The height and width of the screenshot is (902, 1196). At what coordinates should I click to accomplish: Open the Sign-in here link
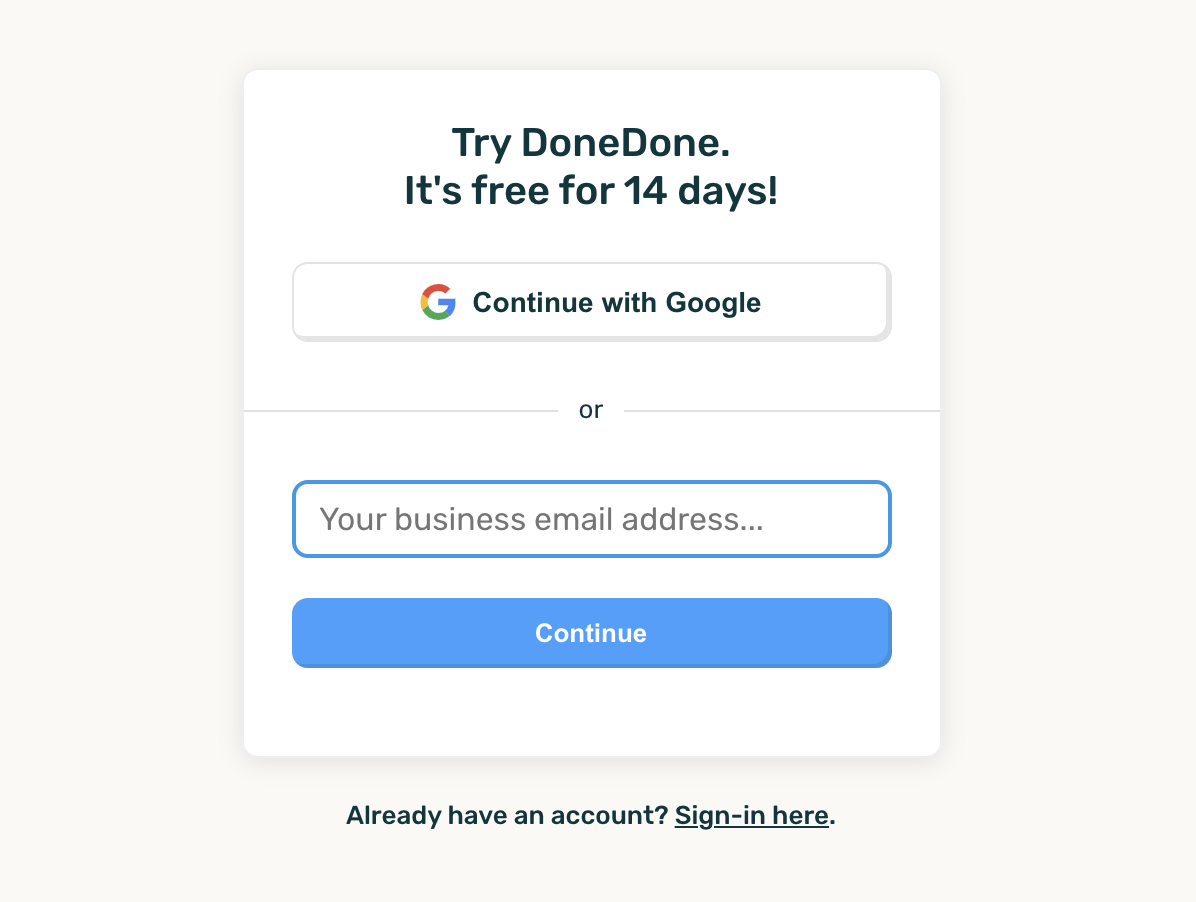pos(751,816)
